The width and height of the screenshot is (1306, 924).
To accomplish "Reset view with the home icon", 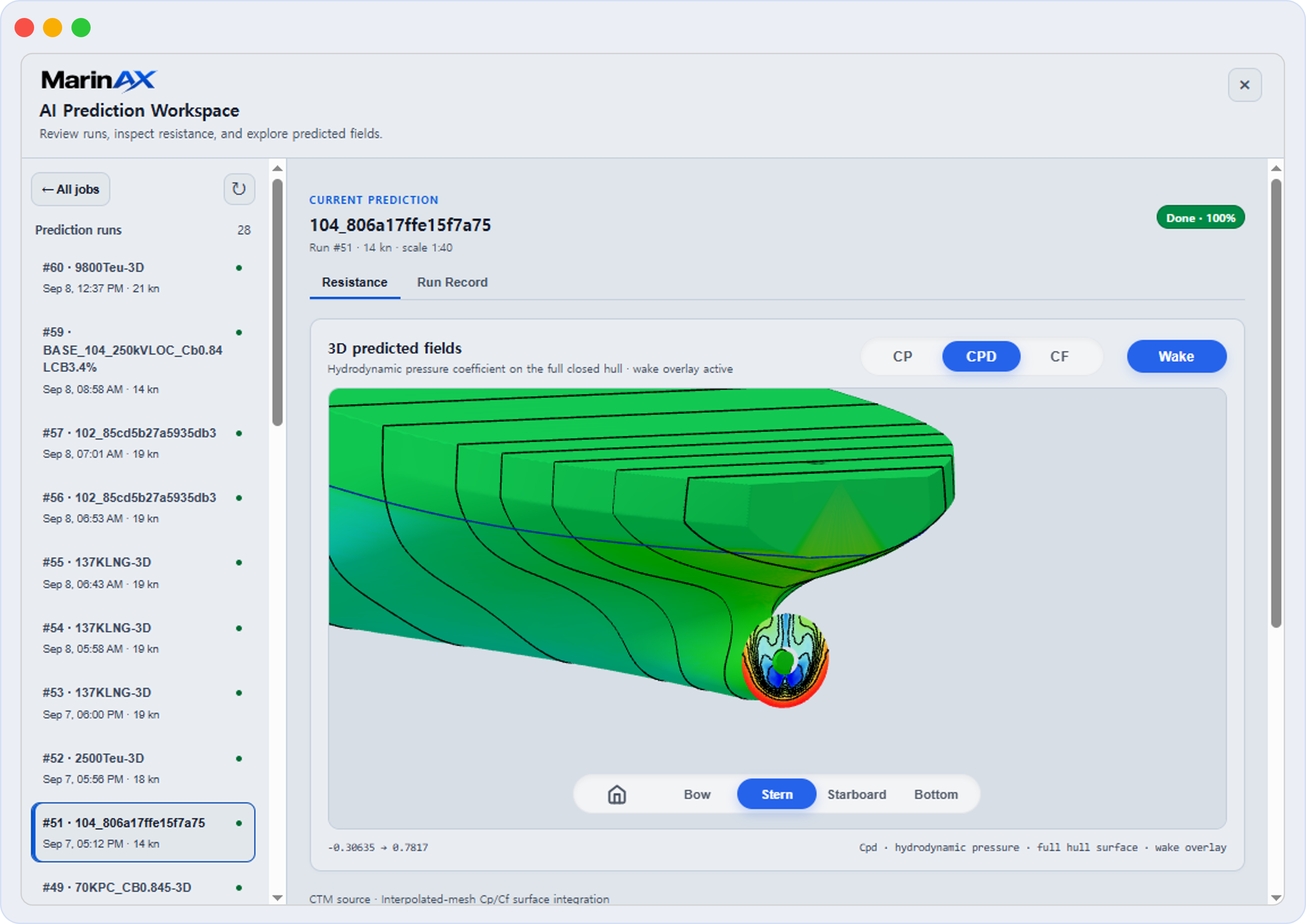I will pyautogui.click(x=617, y=794).
